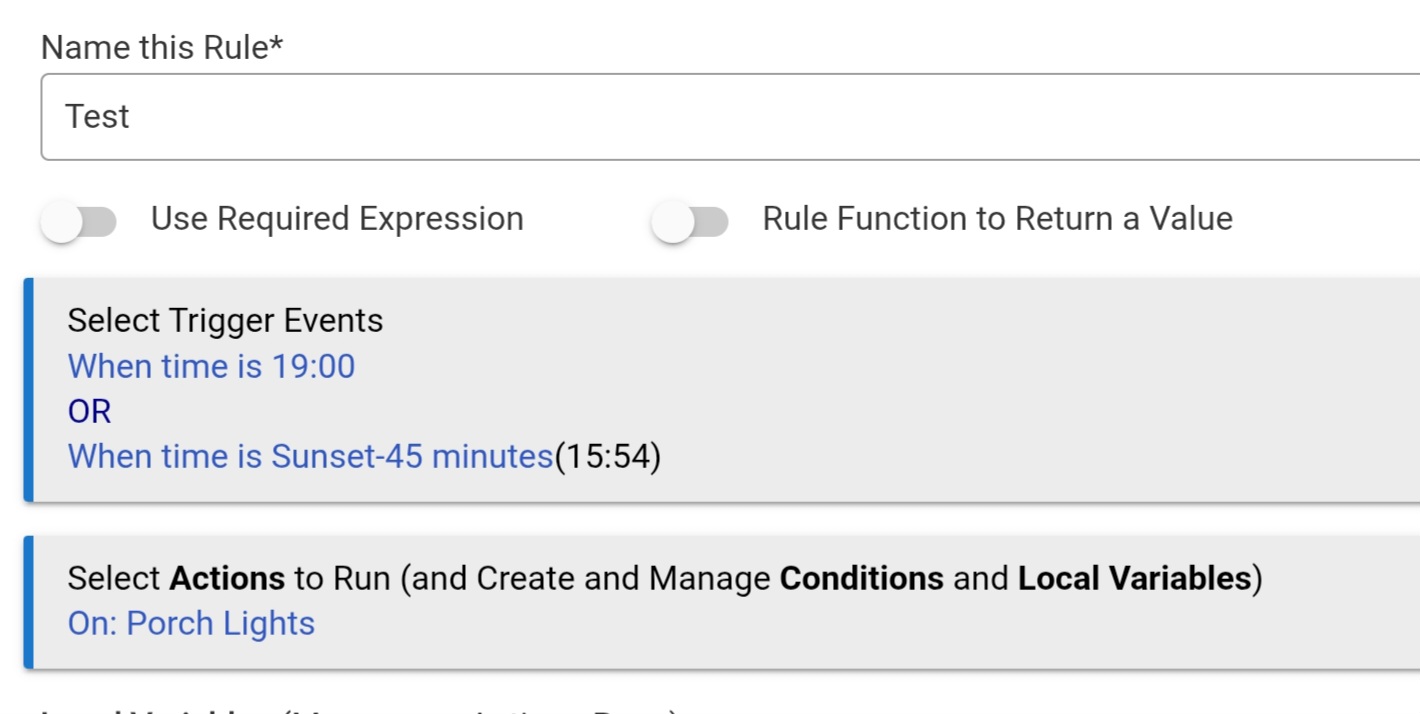Toggle the Use Required Expression switch
The image size is (1420, 714).
pyautogui.click(x=78, y=221)
